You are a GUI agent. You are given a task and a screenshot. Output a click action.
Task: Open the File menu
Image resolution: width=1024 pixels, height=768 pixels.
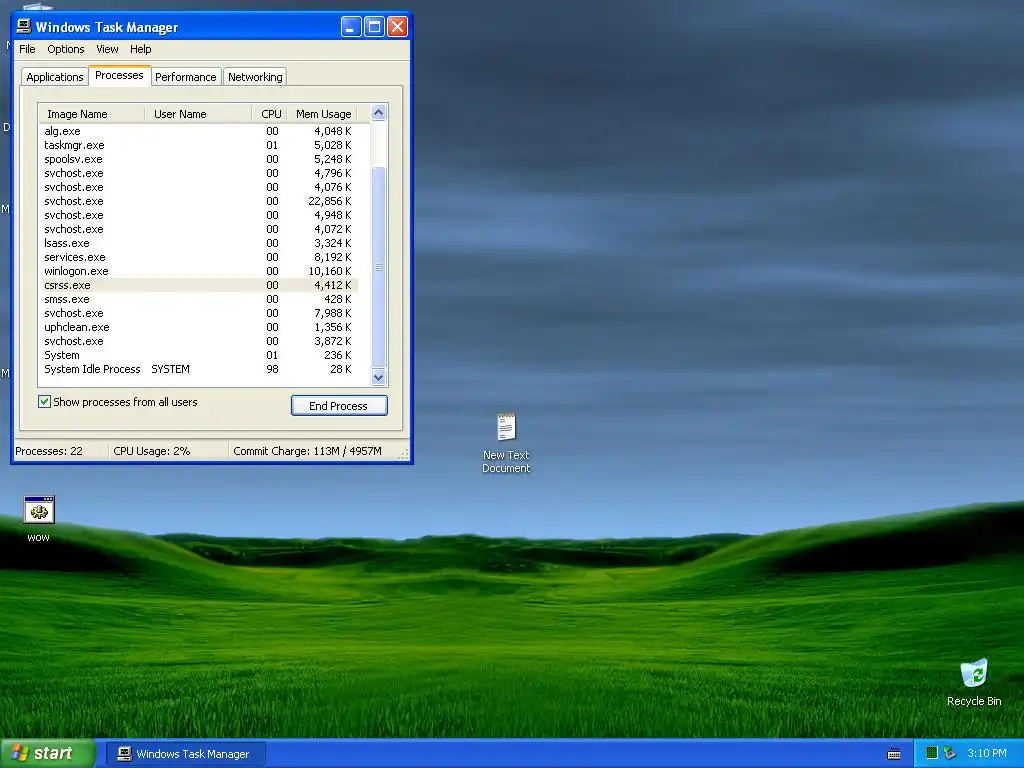pyautogui.click(x=27, y=49)
